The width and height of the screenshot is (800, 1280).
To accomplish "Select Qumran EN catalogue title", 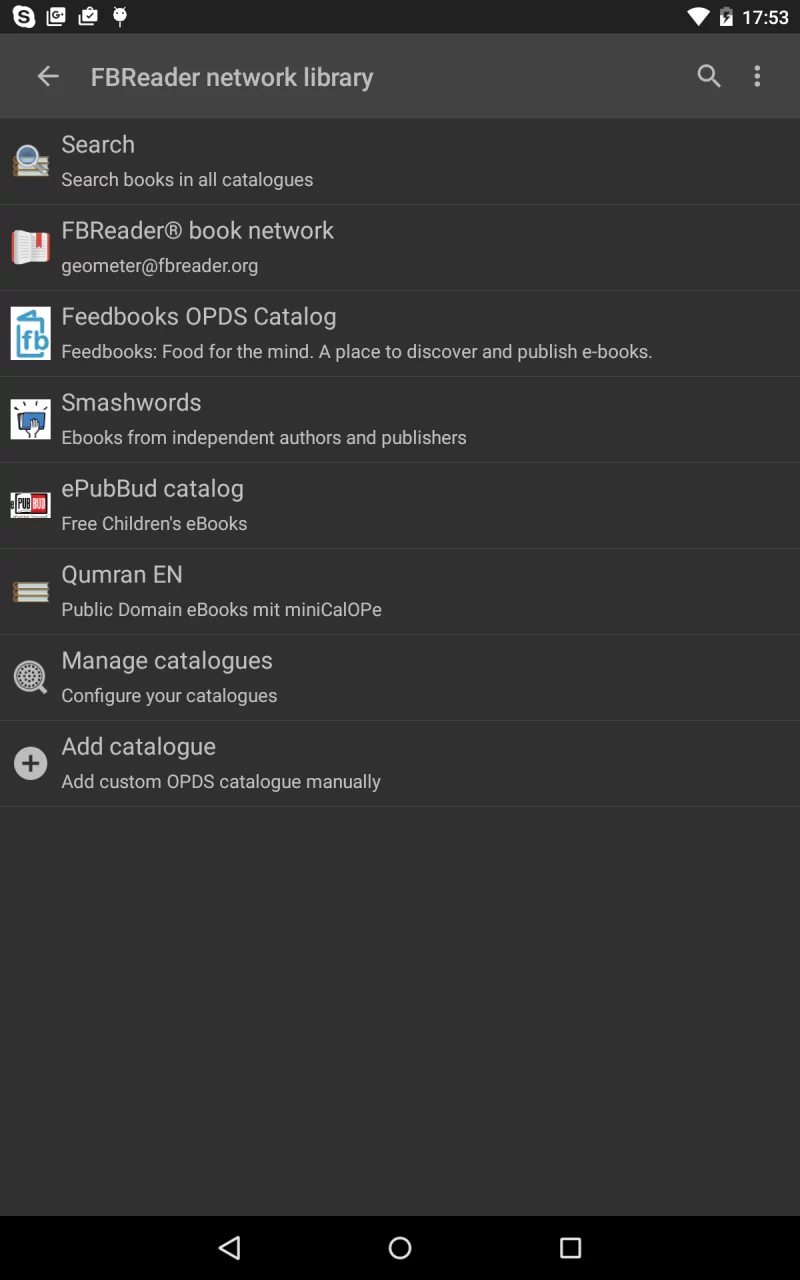I will point(122,574).
